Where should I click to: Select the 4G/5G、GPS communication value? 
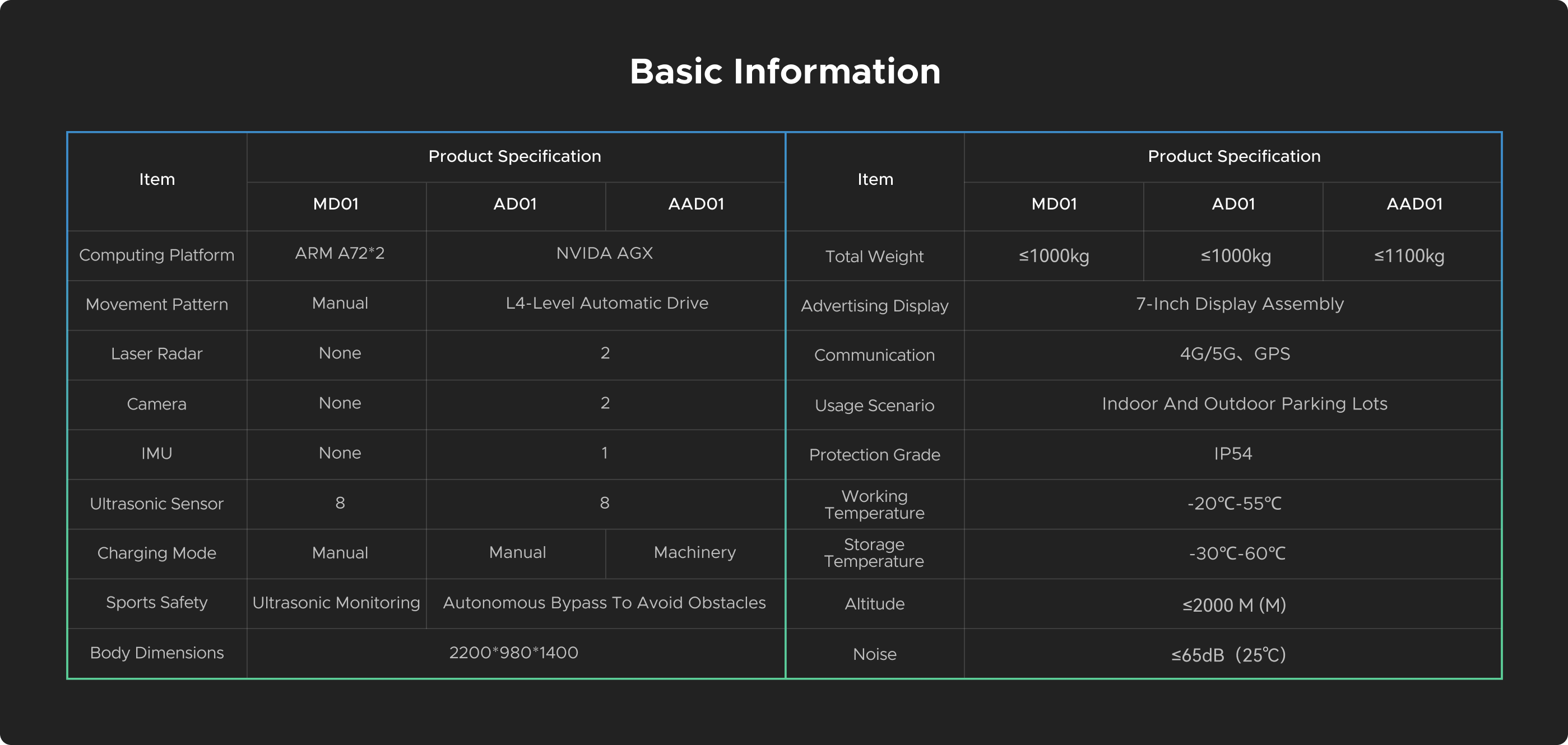[x=1235, y=353]
